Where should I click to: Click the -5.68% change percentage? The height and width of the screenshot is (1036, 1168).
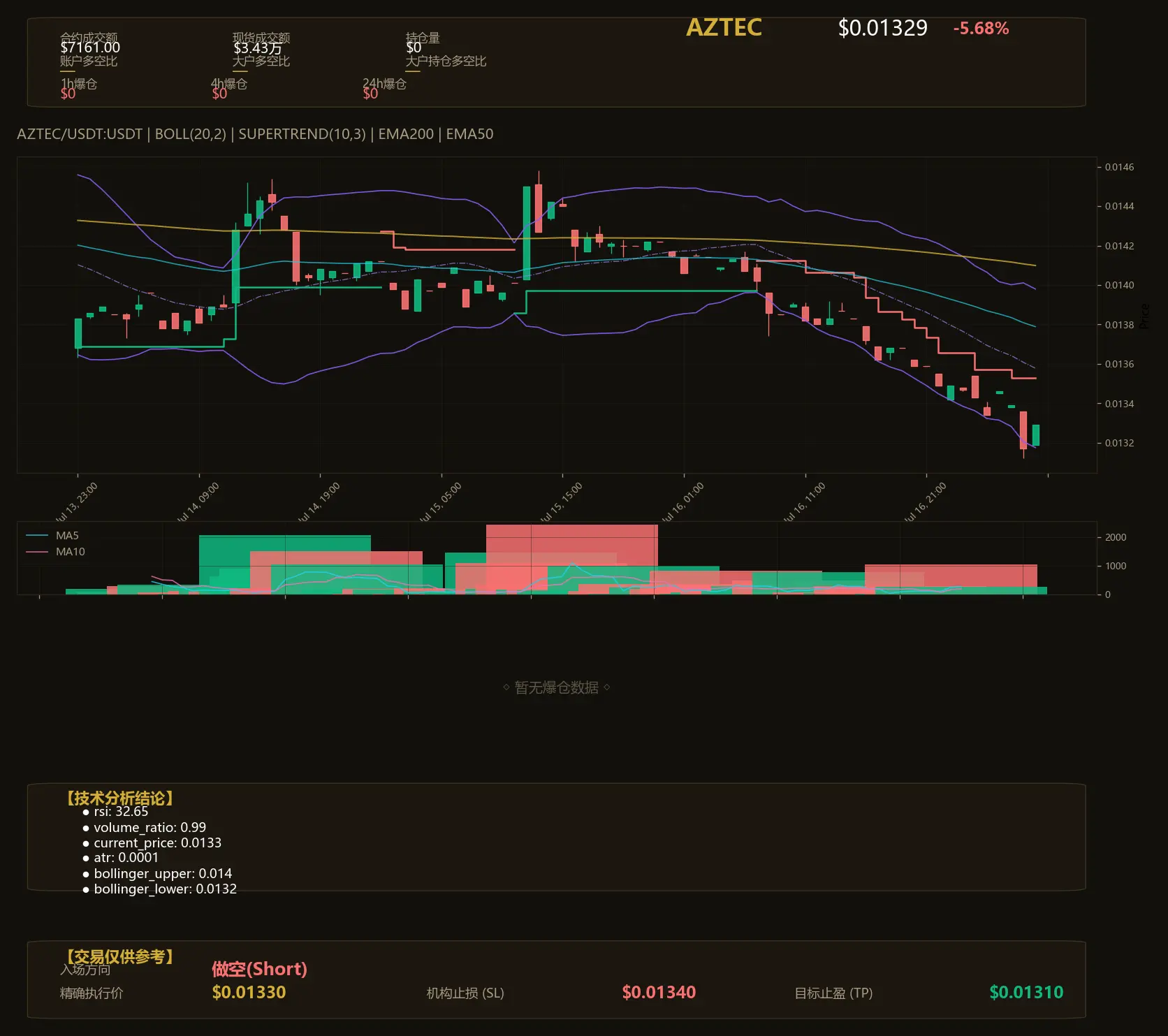(x=981, y=29)
